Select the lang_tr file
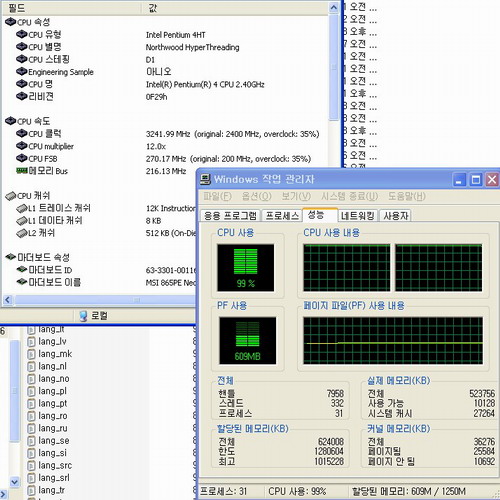This screenshot has height=500, width=500. coord(46,490)
